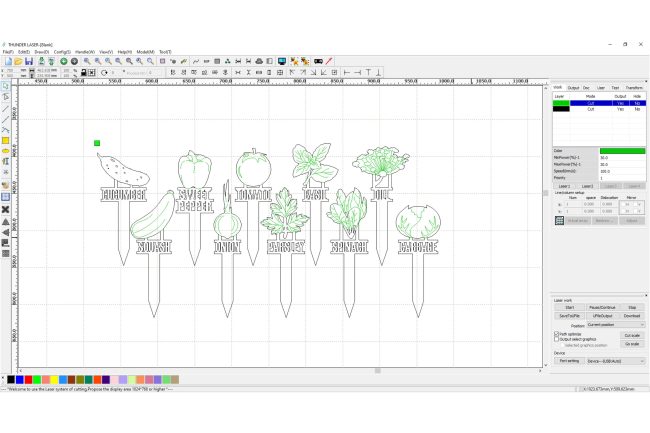Viewport: 650px width, 433px height.
Task: Switch to the Output tab
Action: [x=573, y=88]
